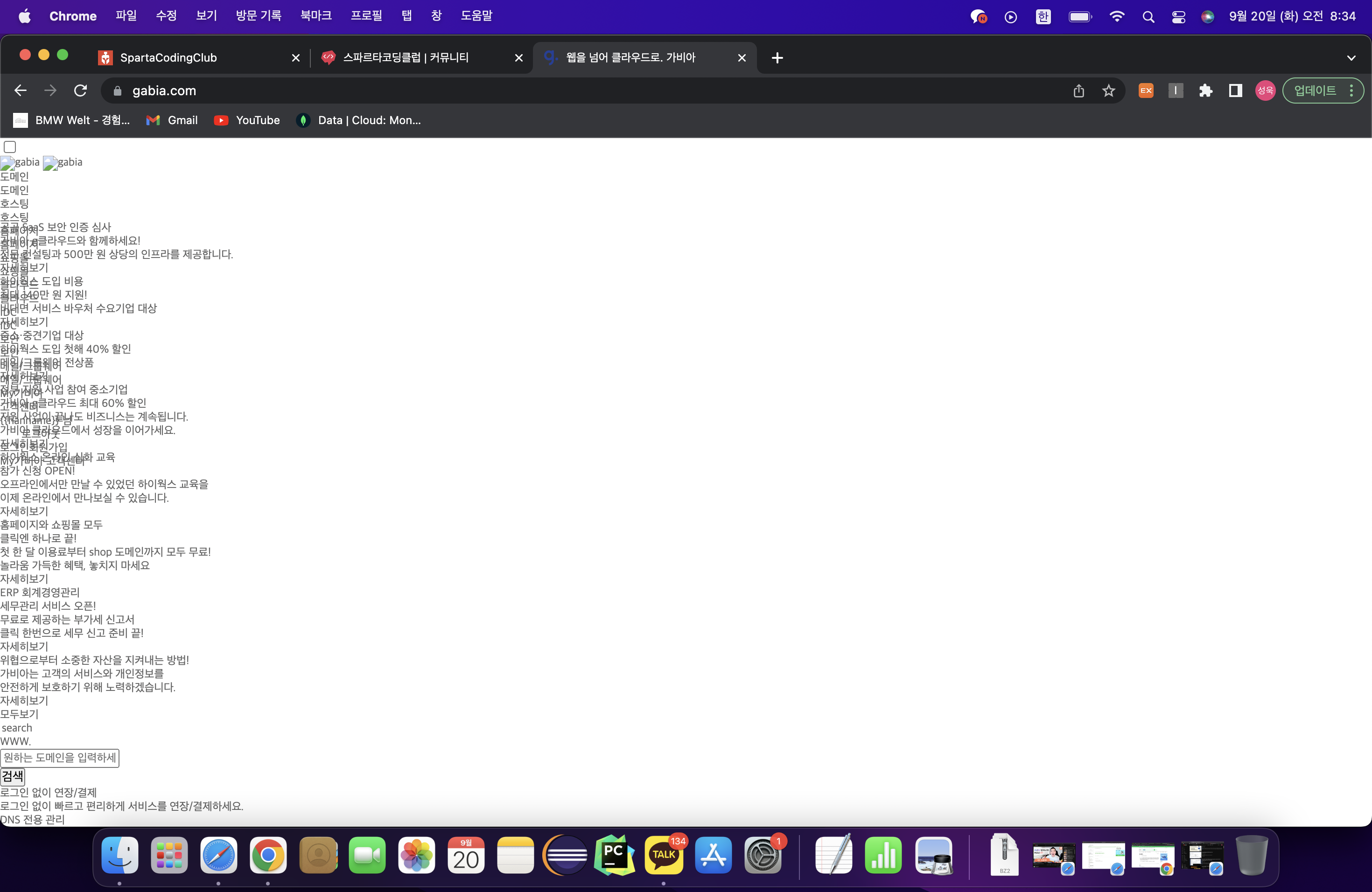Screen dimensions: 1372x892
Task: Click the 검색 search button
Action: pyautogui.click(x=13, y=776)
